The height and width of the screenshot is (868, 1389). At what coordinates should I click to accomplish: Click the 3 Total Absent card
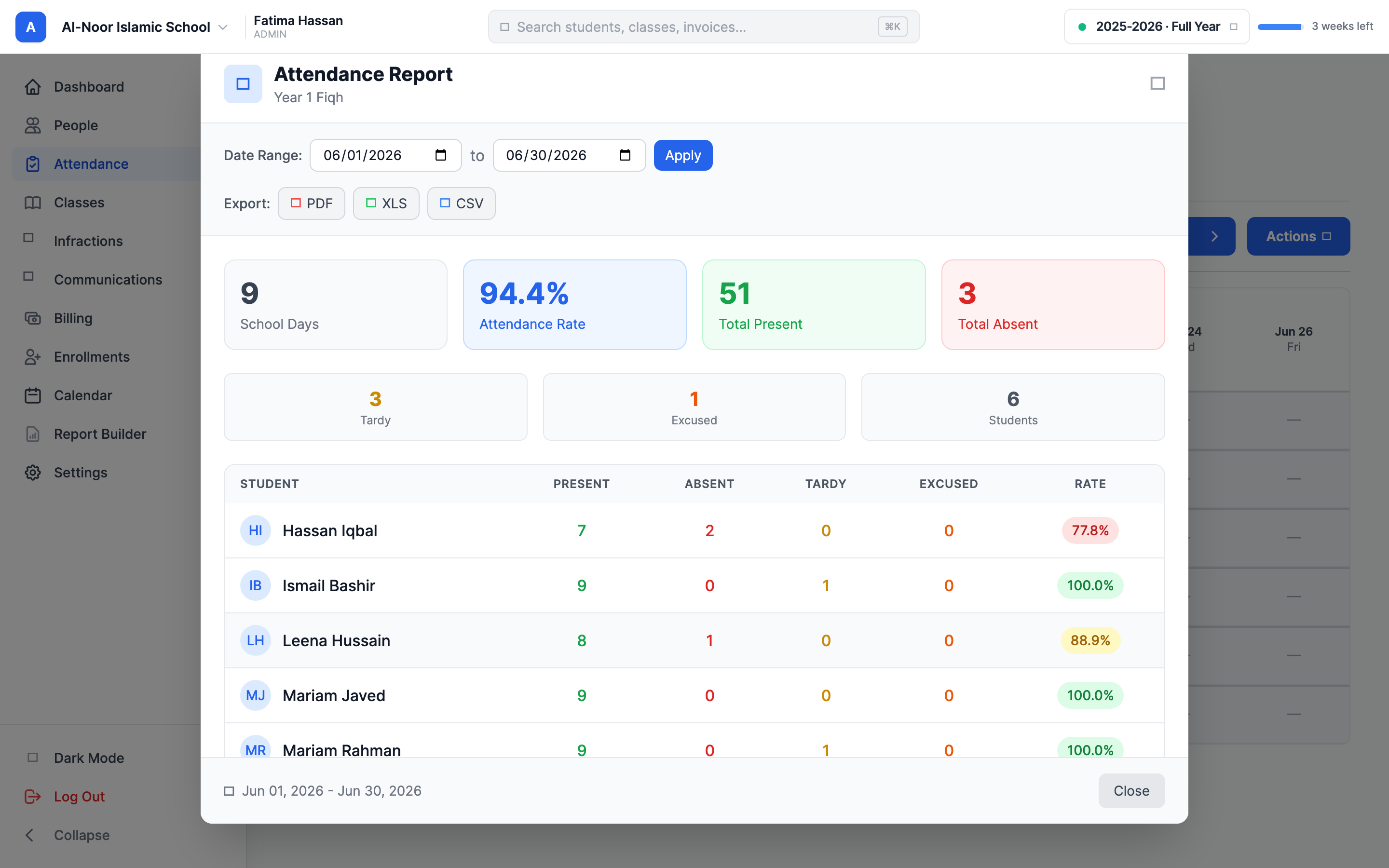click(x=1053, y=305)
